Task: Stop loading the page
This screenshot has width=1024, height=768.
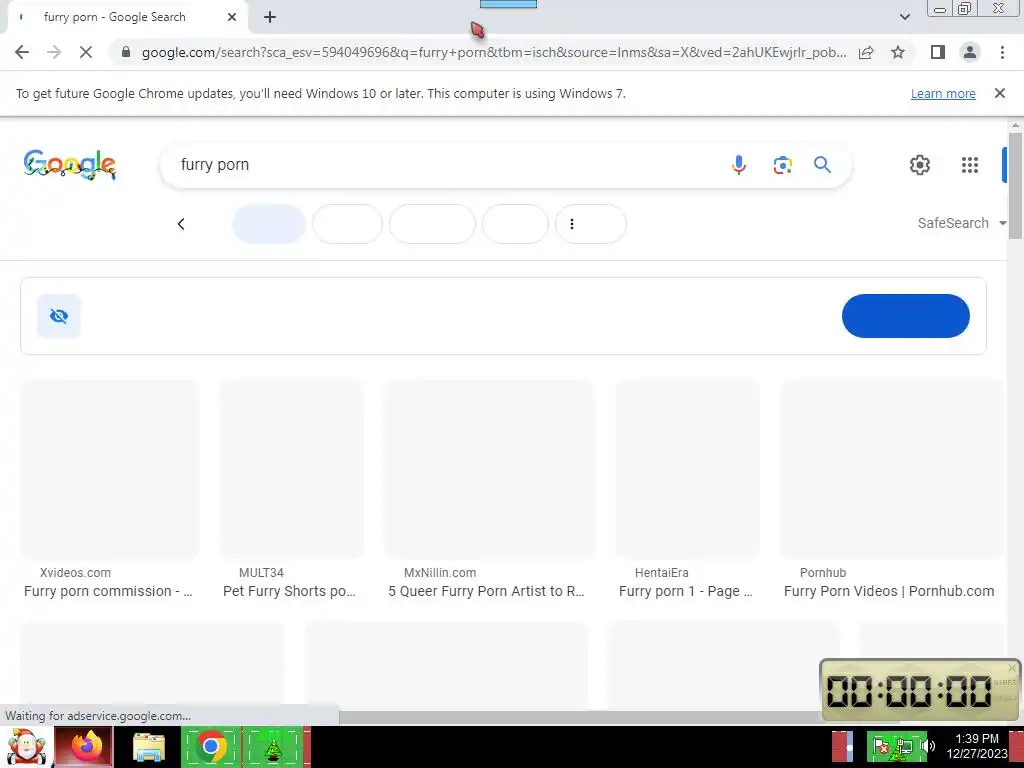Action: pyautogui.click(x=86, y=52)
